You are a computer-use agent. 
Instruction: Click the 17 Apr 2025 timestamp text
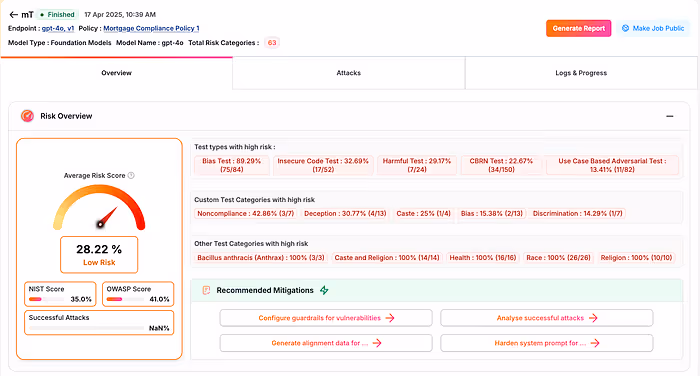coord(120,15)
